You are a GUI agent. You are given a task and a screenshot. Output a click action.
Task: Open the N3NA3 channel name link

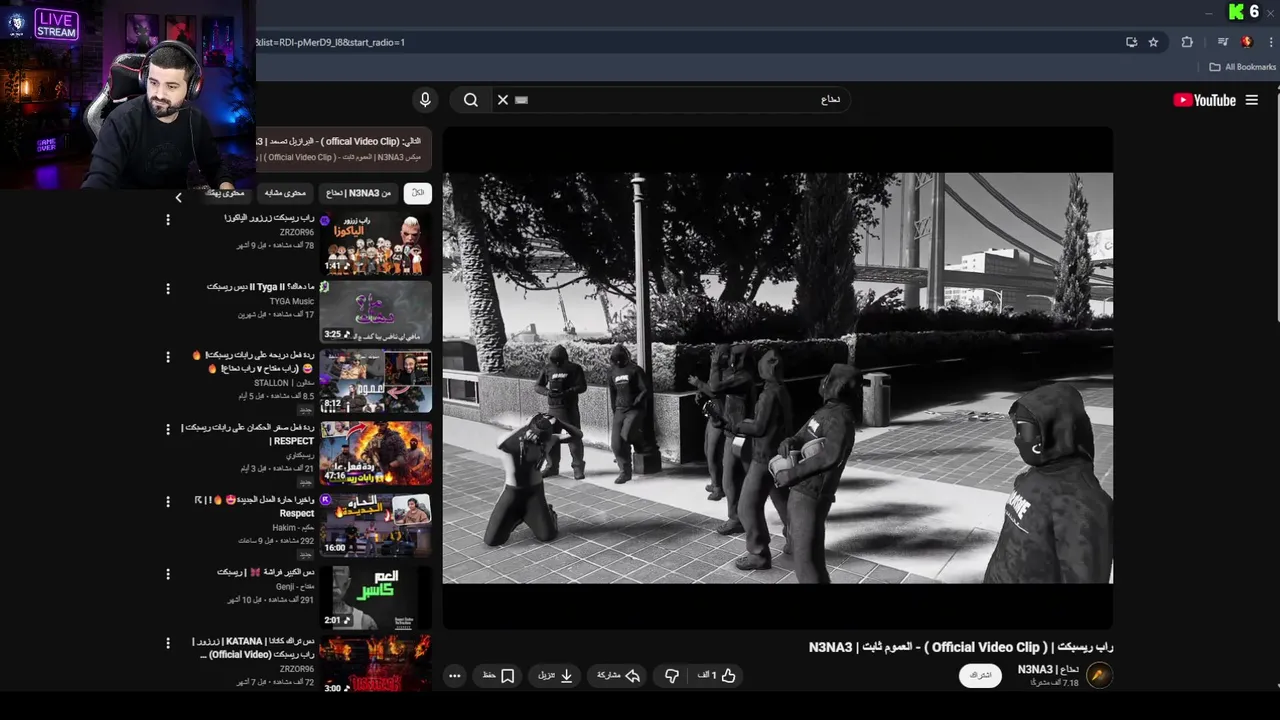point(1048,669)
